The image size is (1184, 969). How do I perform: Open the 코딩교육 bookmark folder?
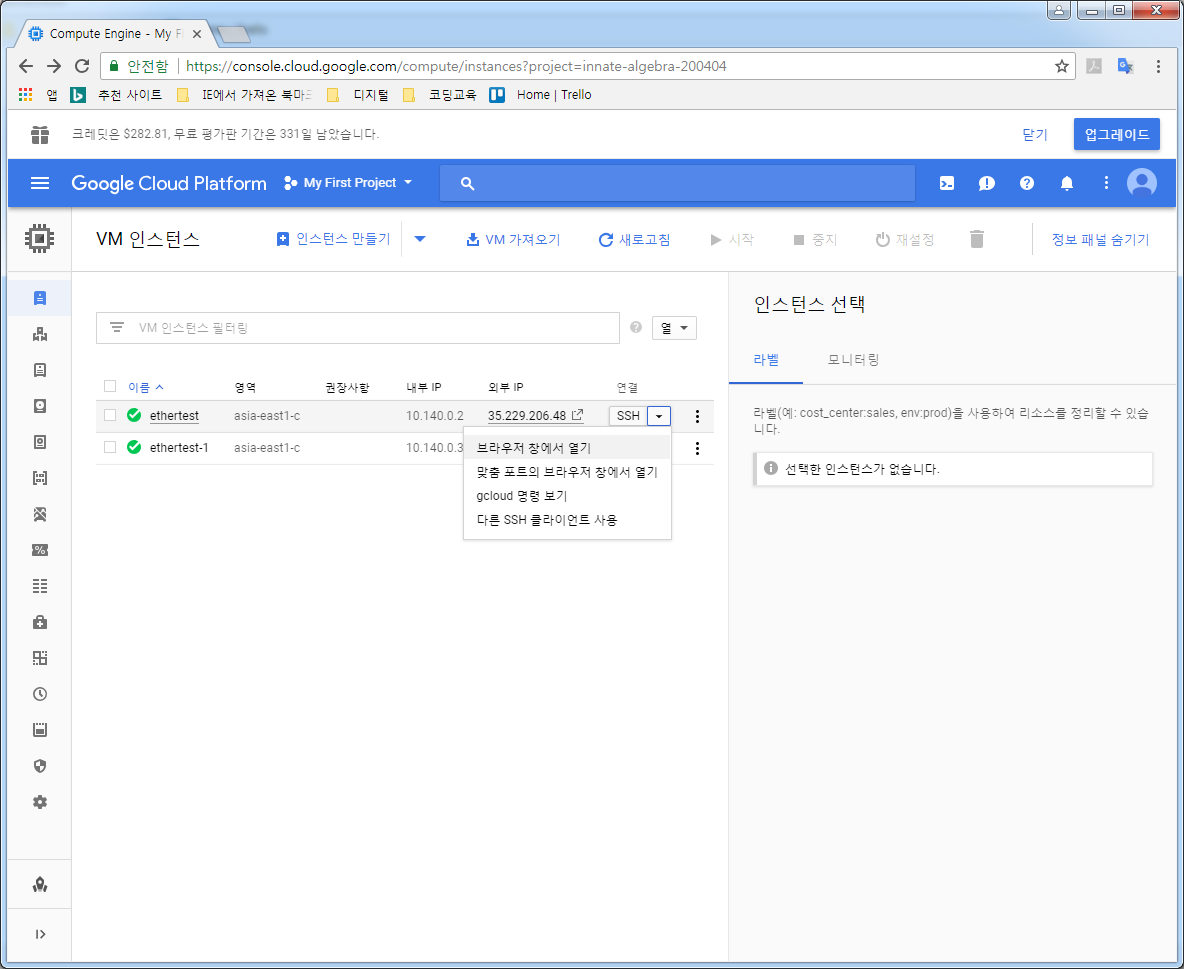tap(440, 95)
